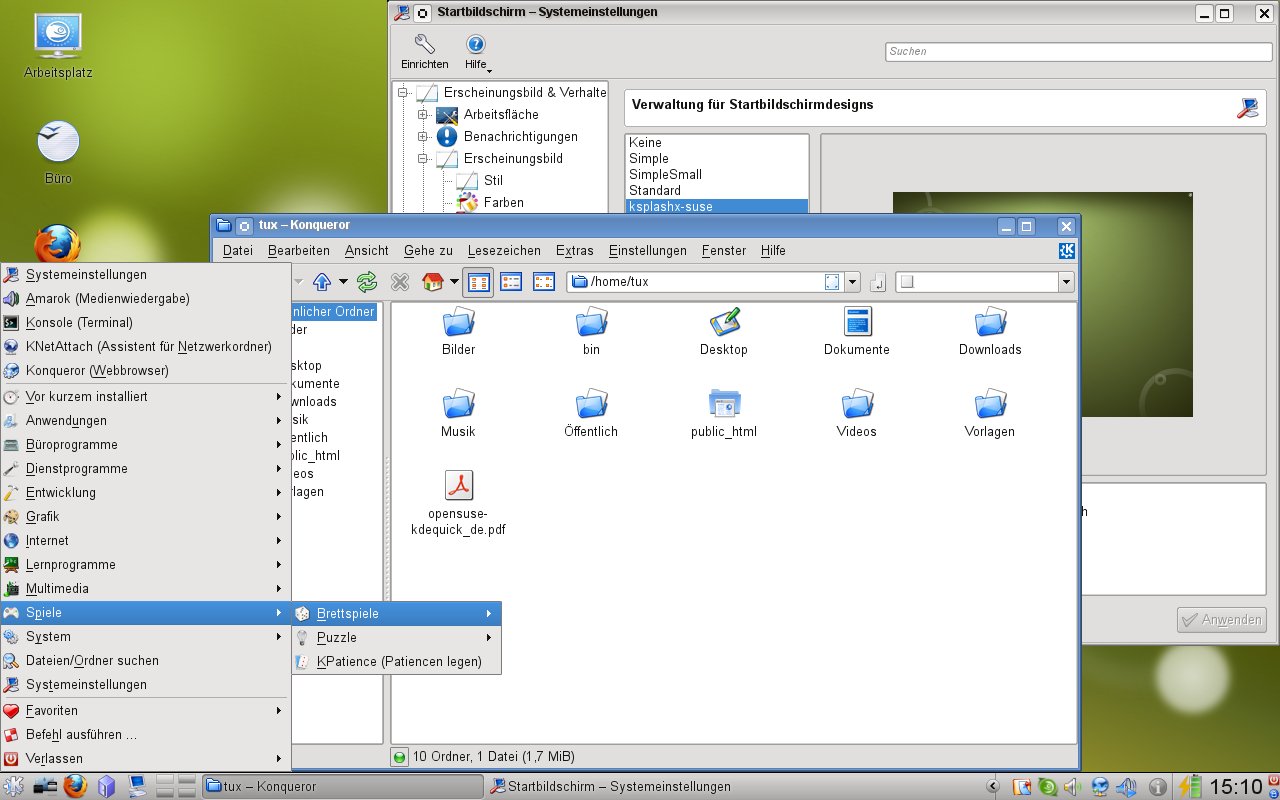The image size is (1280, 800).
Task: Click the splash screen preview image
Action: tap(1042, 304)
